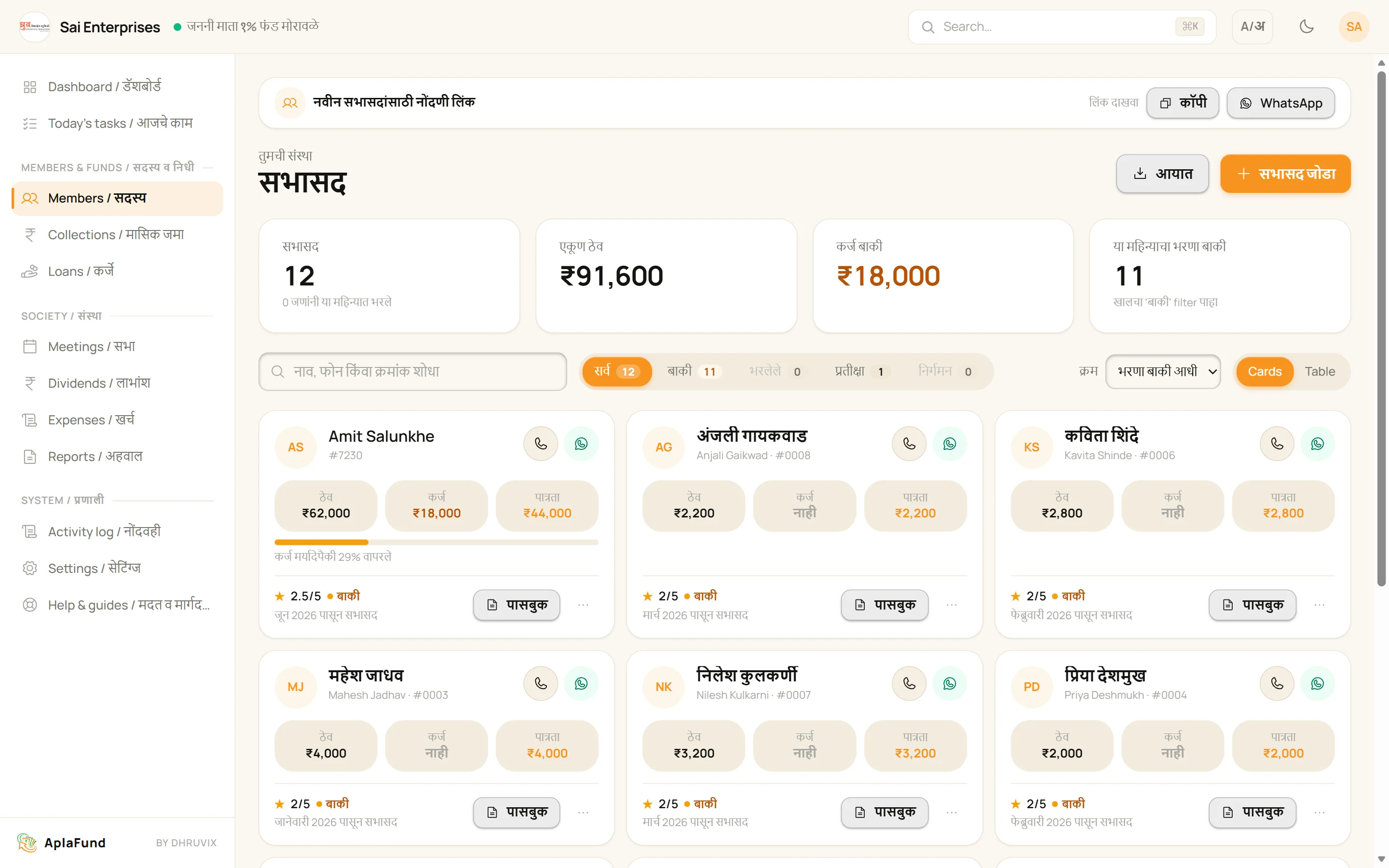
Task: Open more options on अंजली गायकवाड card
Action: coord(952,605)
